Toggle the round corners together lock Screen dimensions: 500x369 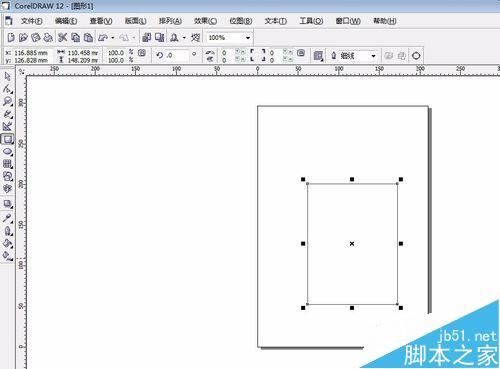pyautogui.click(x=301, y=53)
